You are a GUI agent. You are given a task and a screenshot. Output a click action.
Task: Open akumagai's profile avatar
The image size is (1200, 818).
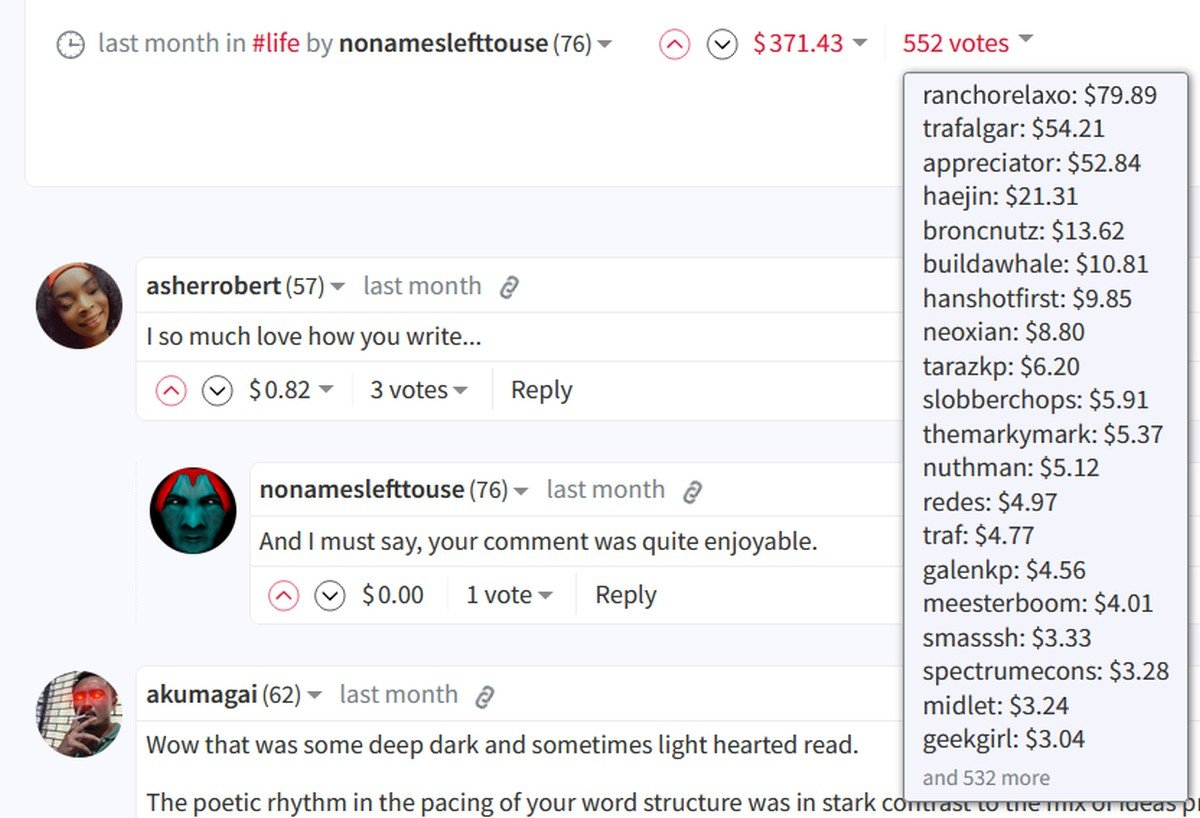click(79, 713)
